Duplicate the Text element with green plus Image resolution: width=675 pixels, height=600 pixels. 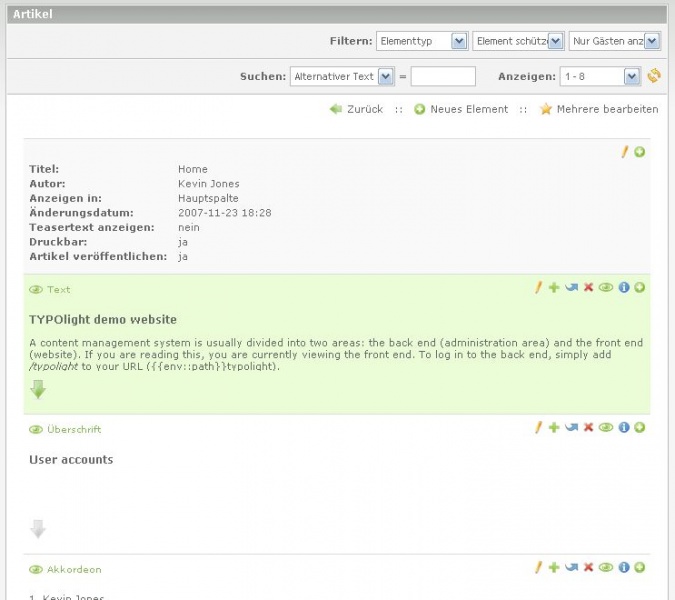(x=554, y=288)
